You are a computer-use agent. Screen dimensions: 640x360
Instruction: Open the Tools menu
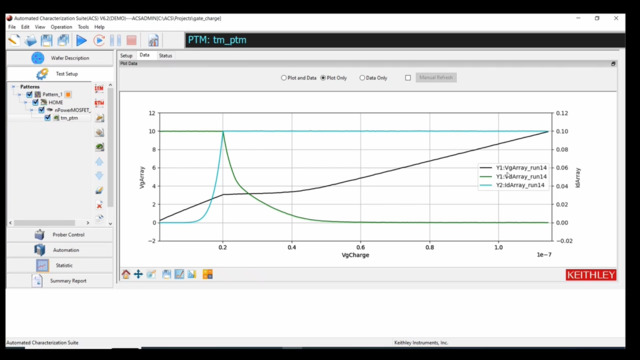[x=83, y=27]
